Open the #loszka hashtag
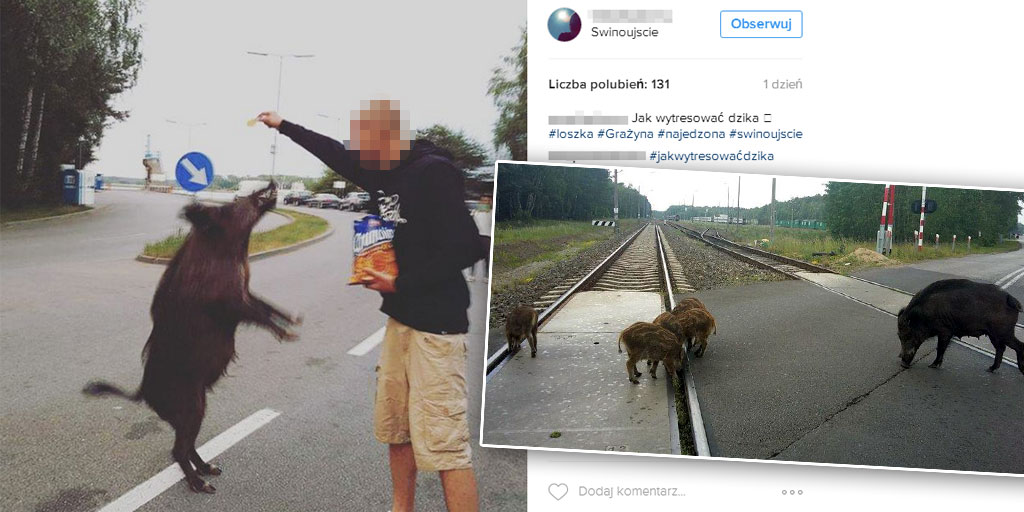 571,134
